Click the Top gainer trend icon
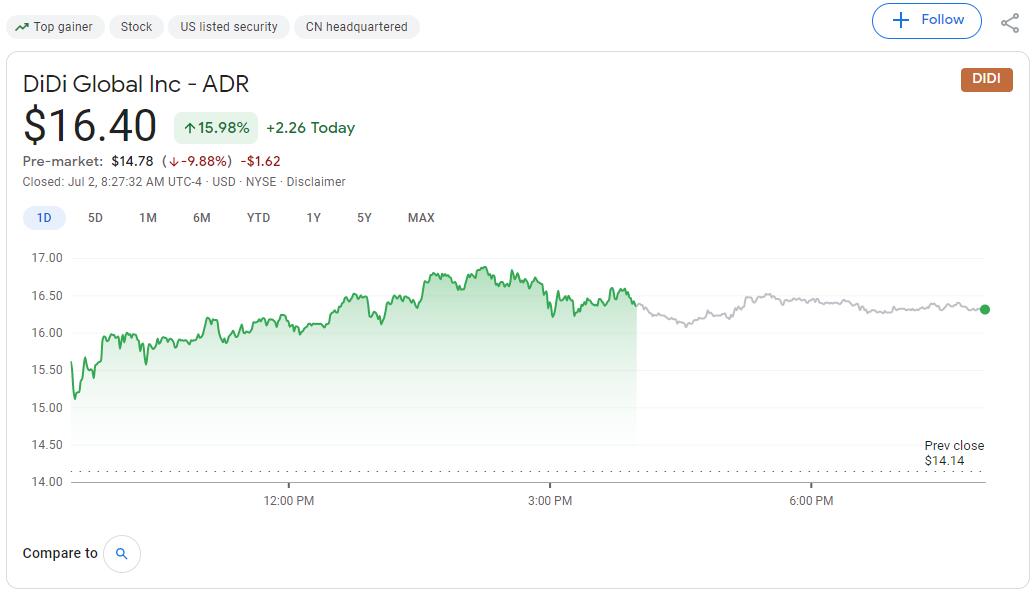 (22, 27)
